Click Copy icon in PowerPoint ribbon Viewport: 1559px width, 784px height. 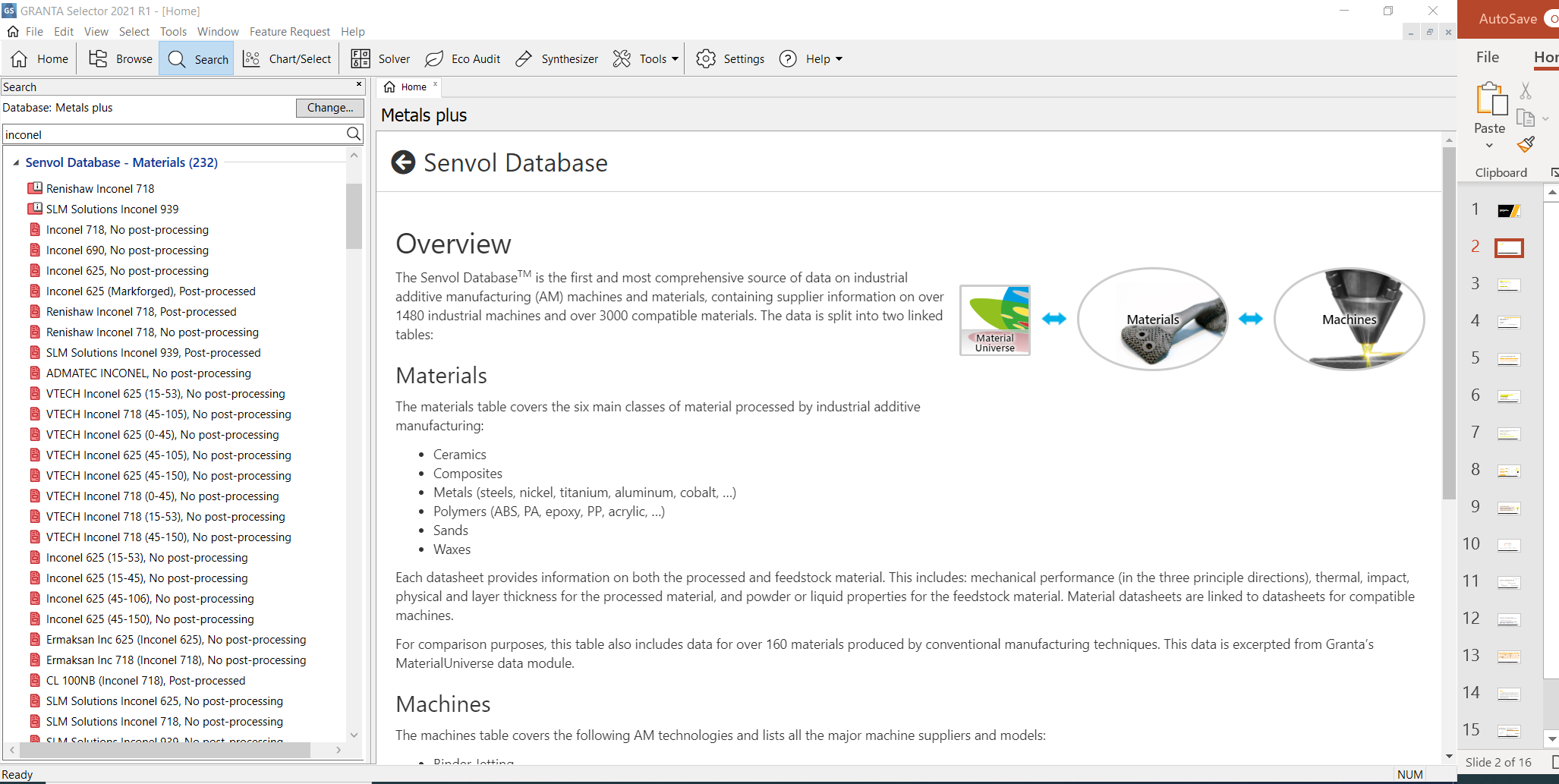tap(1525, 118)
